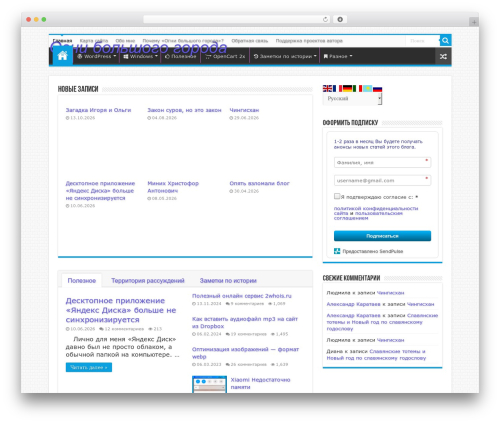Click the Подписаться subscribe button

coord(382,236)
